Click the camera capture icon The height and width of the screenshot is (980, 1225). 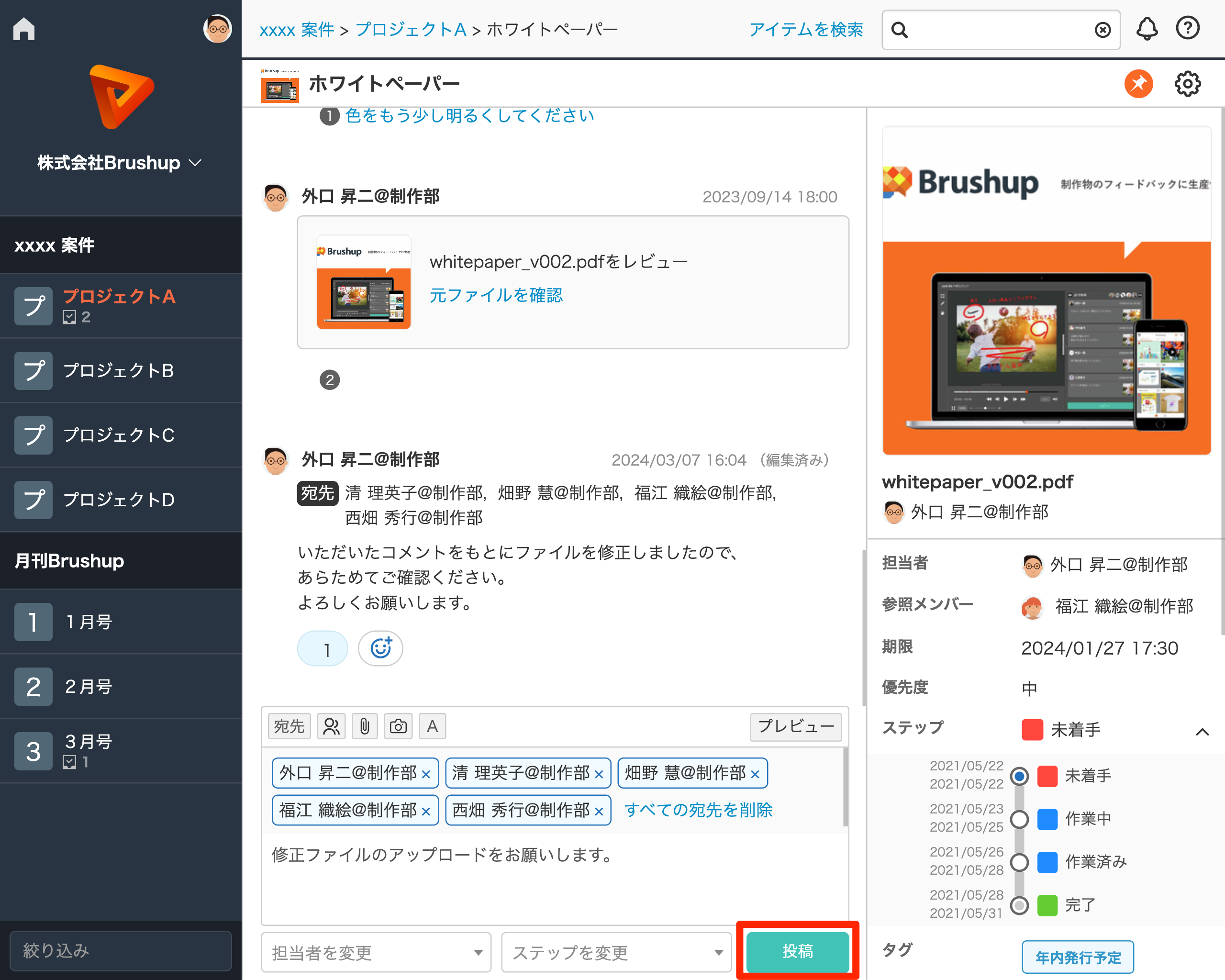tap(398, 726)
